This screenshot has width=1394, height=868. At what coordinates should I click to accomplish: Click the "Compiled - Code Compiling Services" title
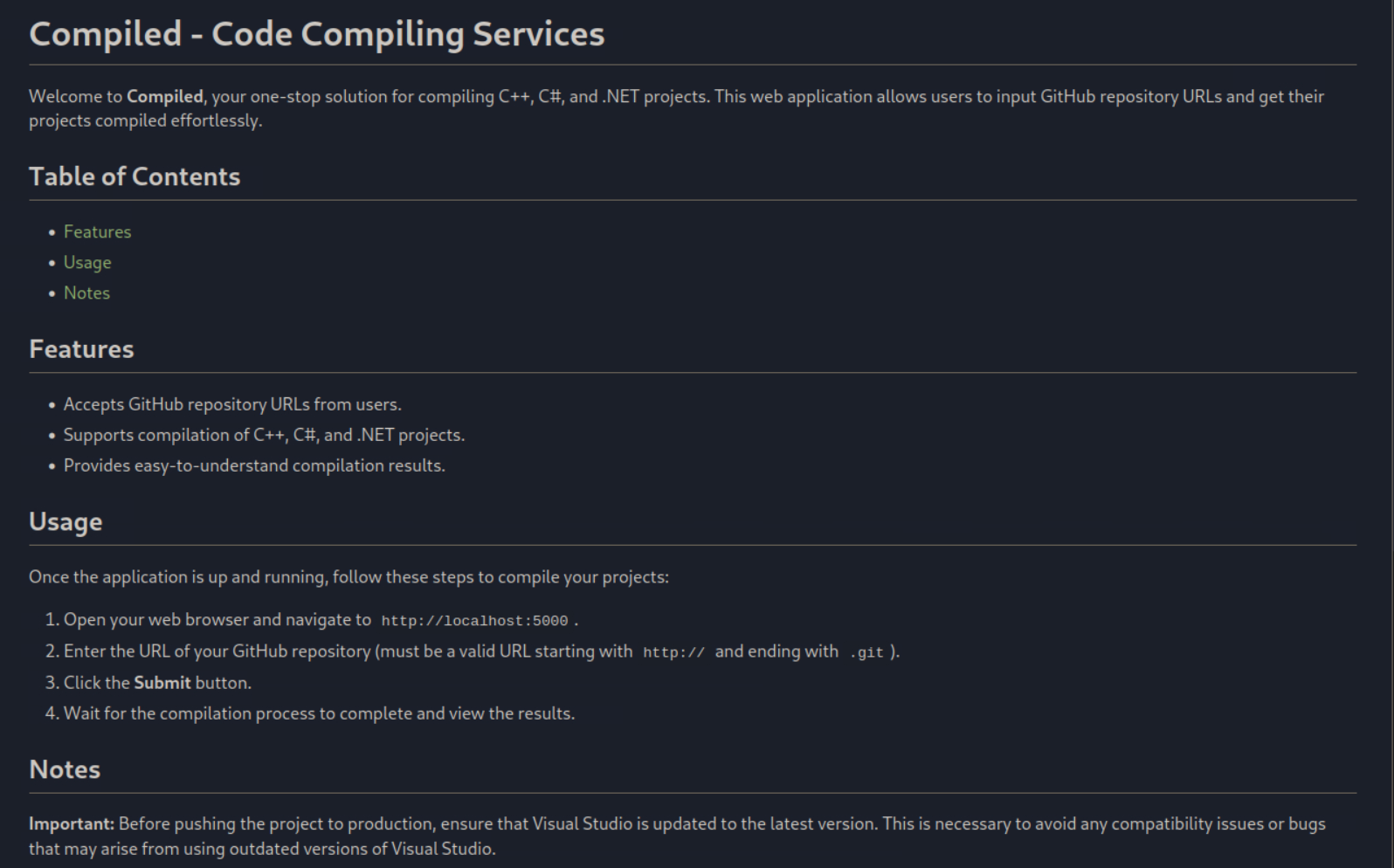pyautogui.click(x=316, y=35)
